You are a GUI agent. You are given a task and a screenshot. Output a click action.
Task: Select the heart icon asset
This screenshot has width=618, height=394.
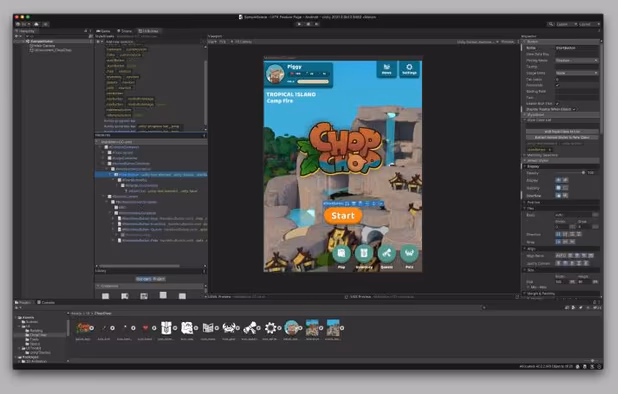click(x=145, y=328)
